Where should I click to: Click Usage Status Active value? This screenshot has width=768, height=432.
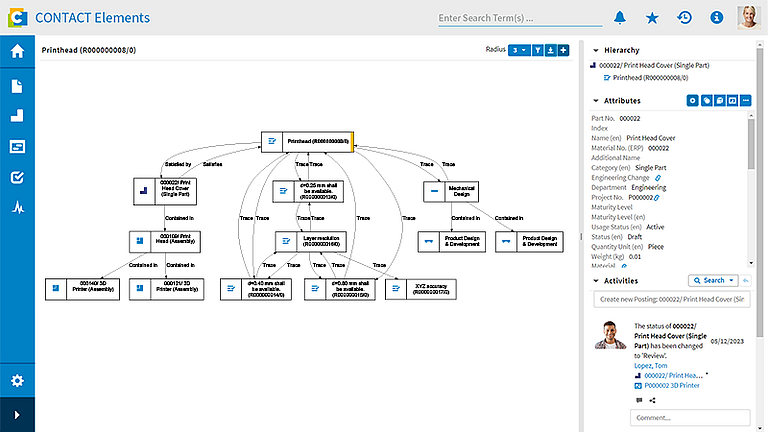click(655, 227)
